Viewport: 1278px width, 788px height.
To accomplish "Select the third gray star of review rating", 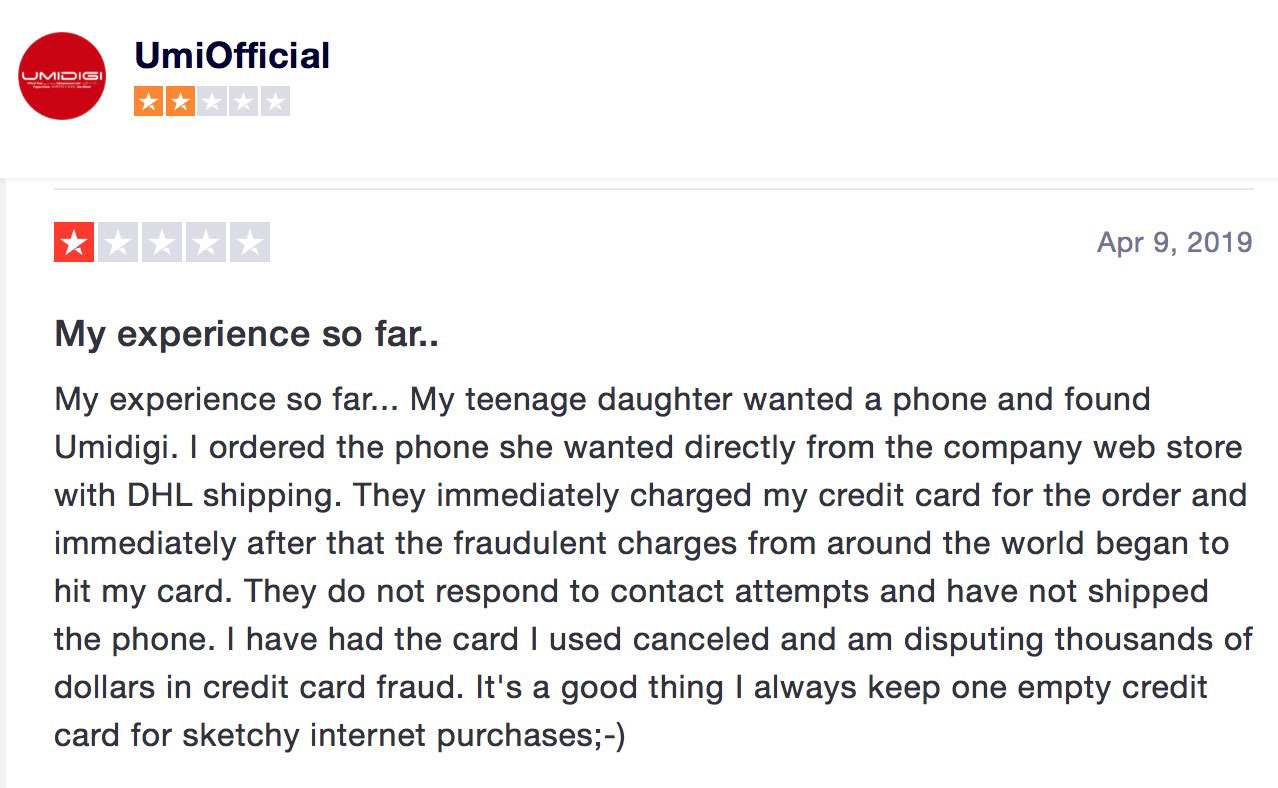I will [x=162, y=243].
